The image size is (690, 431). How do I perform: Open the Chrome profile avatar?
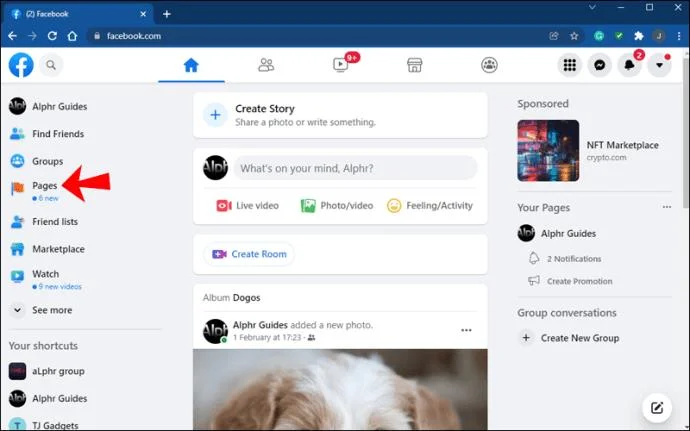[x=659, y=36]
